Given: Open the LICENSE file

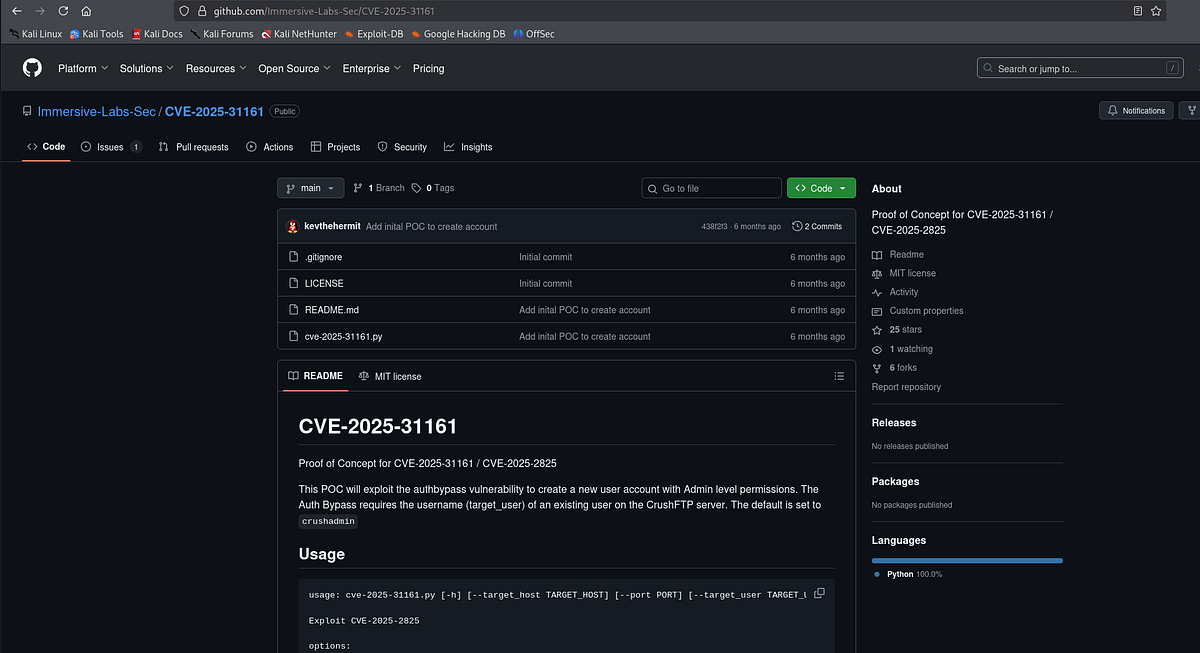Looking at the screenshot, I should pos(324,283).
